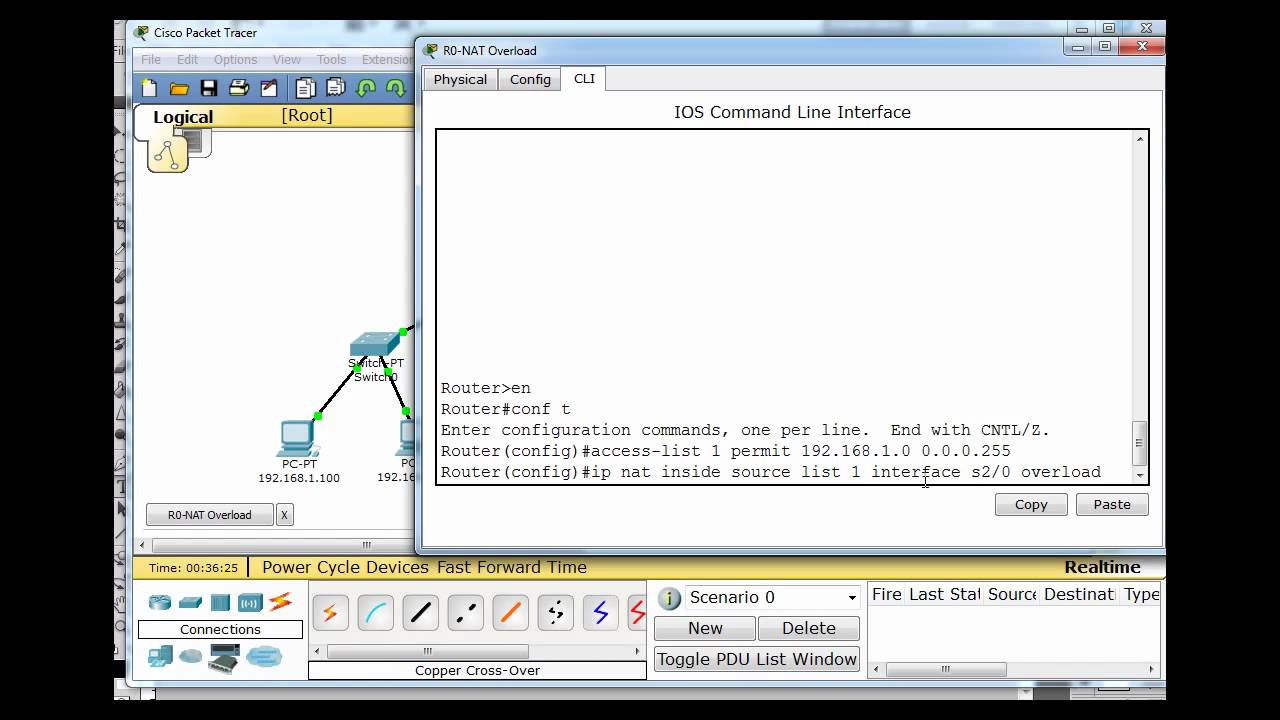This screenshot has width=1280, height=720.
Task: Switch to the Config tab
Action: coord(530,79)
